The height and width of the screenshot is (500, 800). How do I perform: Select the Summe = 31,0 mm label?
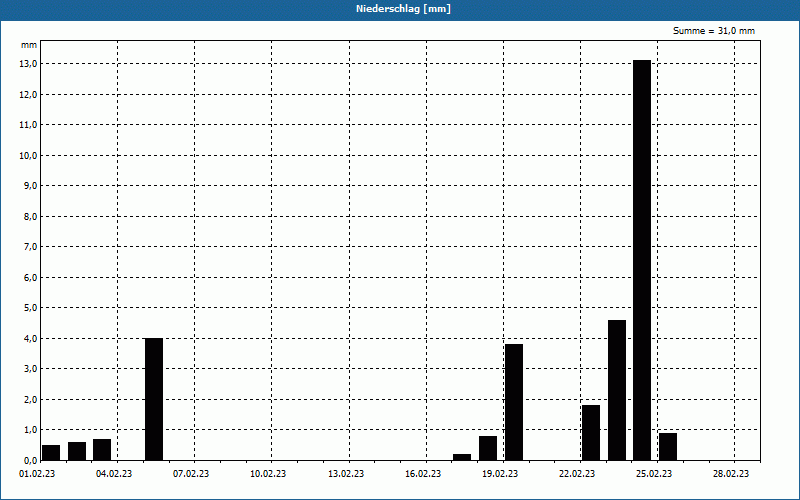[x=714, y=31]
